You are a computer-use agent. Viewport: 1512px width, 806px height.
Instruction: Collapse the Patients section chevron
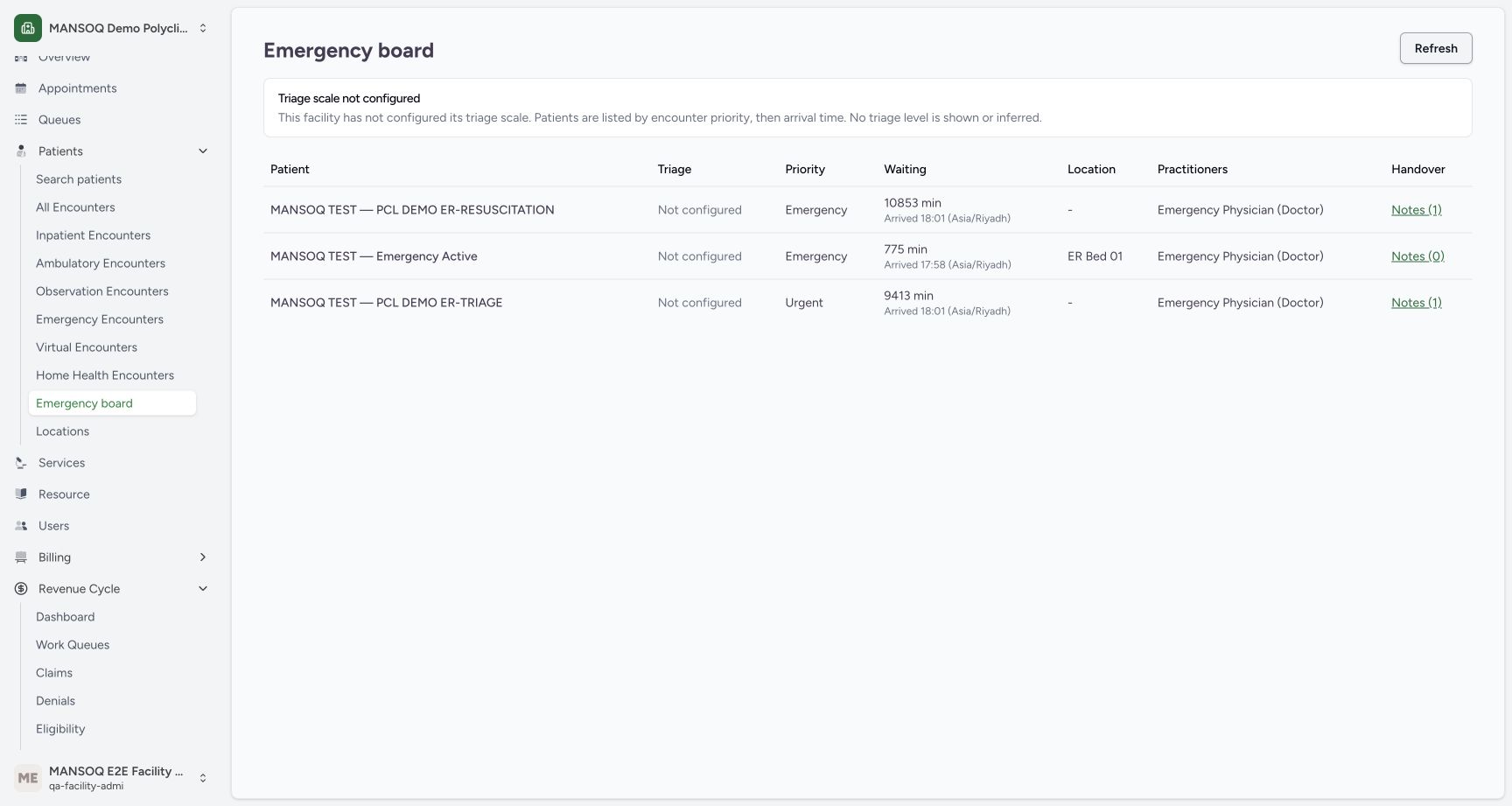[x=203, y=151]
